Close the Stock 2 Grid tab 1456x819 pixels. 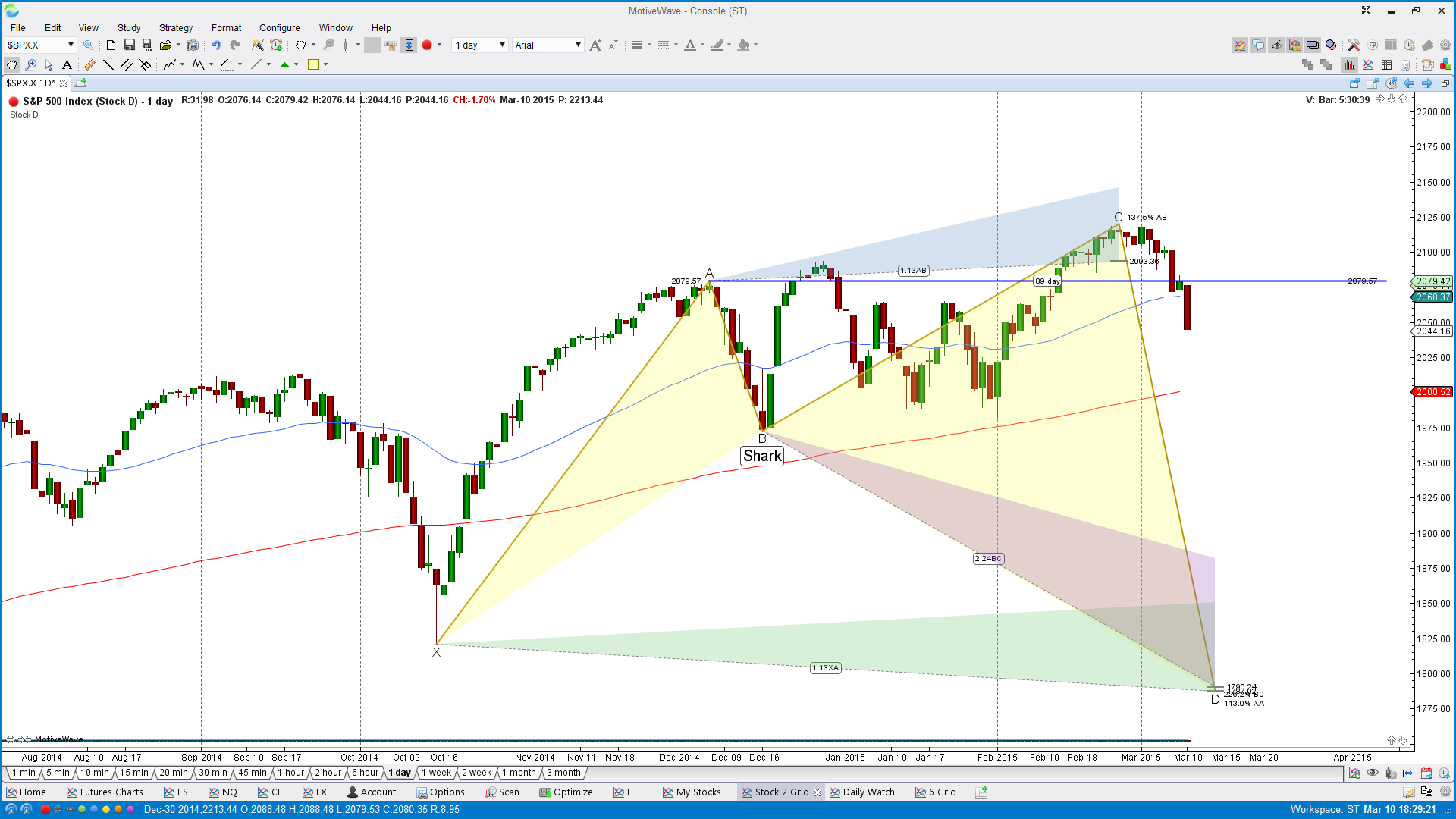pos(817,792)
